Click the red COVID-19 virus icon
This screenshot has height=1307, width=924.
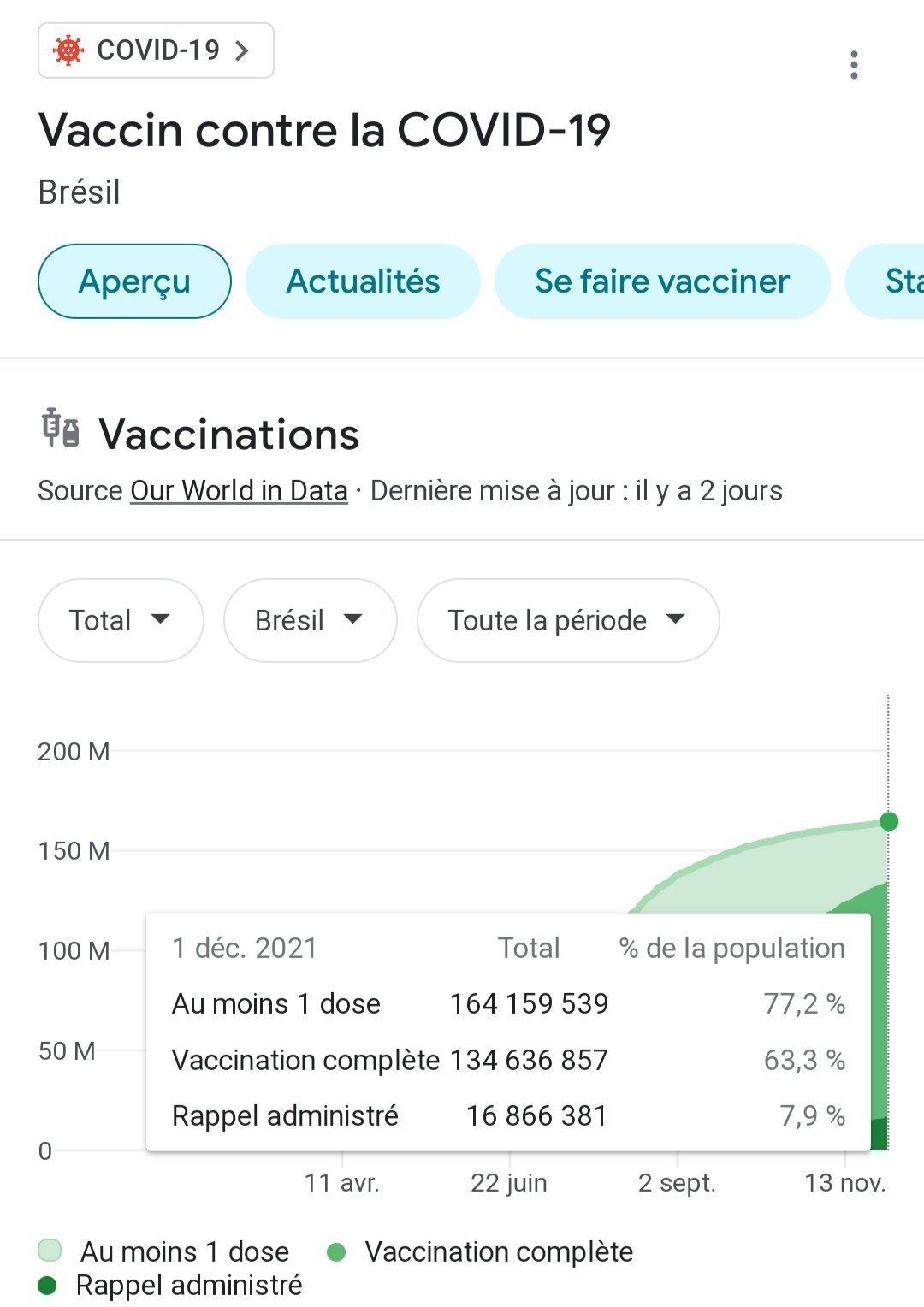pos(68,50)
